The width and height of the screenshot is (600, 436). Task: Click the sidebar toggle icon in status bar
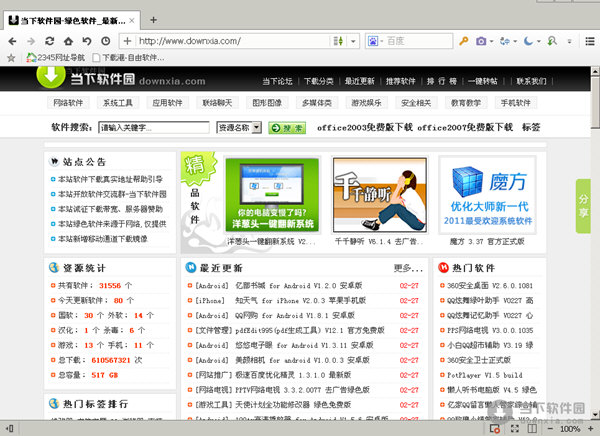click(x=10, y=428)
